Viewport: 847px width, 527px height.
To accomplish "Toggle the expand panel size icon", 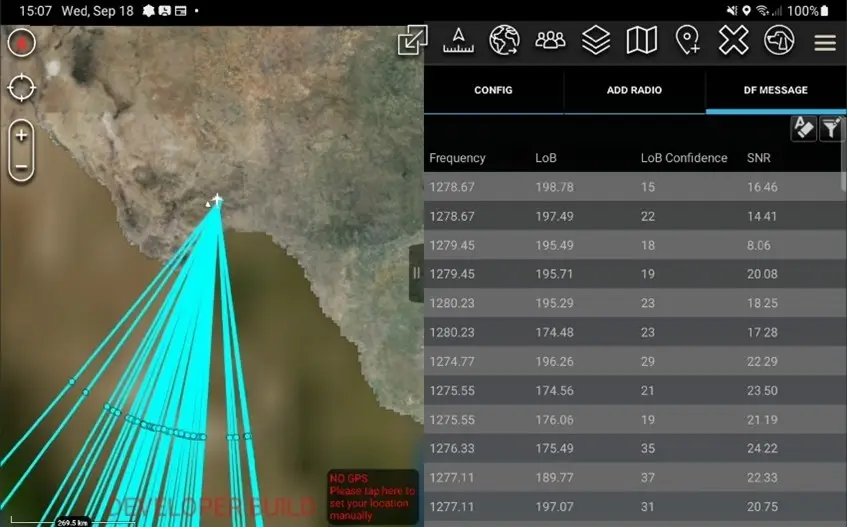I will coord(412,41).
